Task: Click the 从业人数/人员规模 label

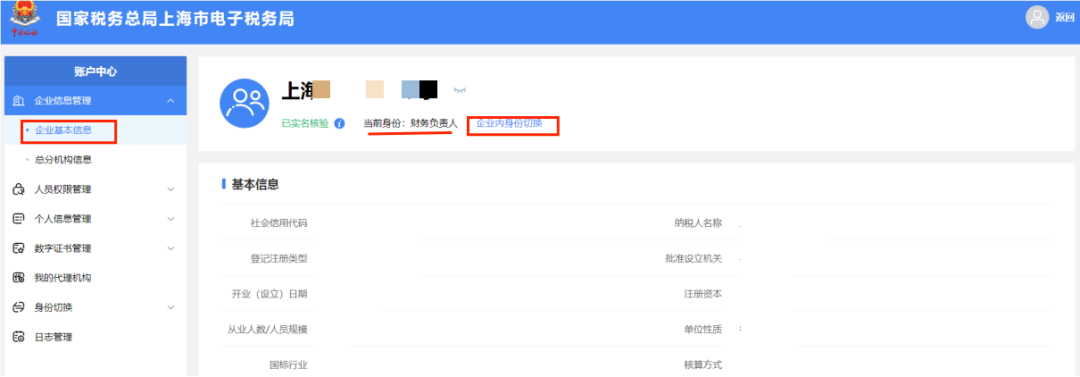Action: [x=267, y=329]
